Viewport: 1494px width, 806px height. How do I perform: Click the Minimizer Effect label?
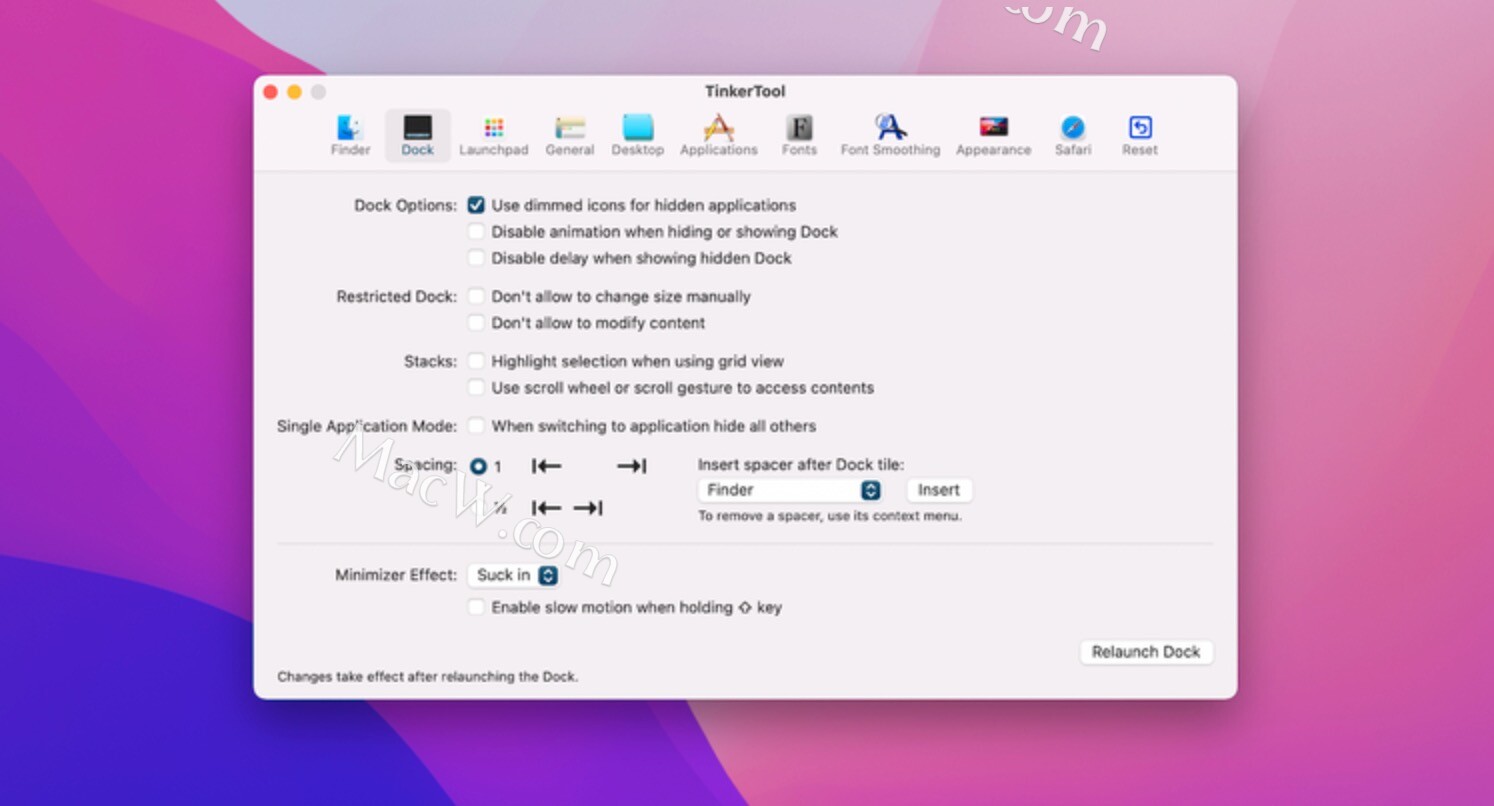pyautogui.click(x=396, y=575)
